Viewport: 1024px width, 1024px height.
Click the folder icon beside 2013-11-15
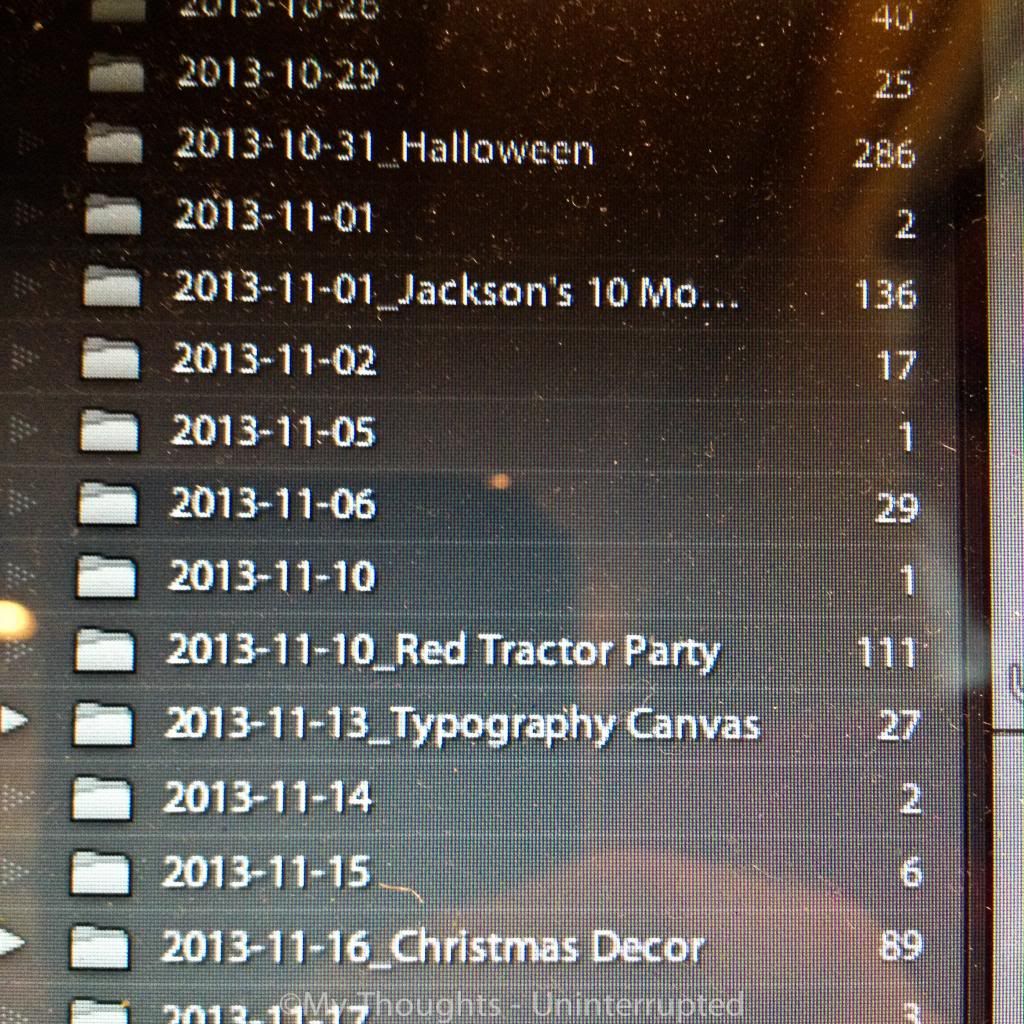coord(101,873)
